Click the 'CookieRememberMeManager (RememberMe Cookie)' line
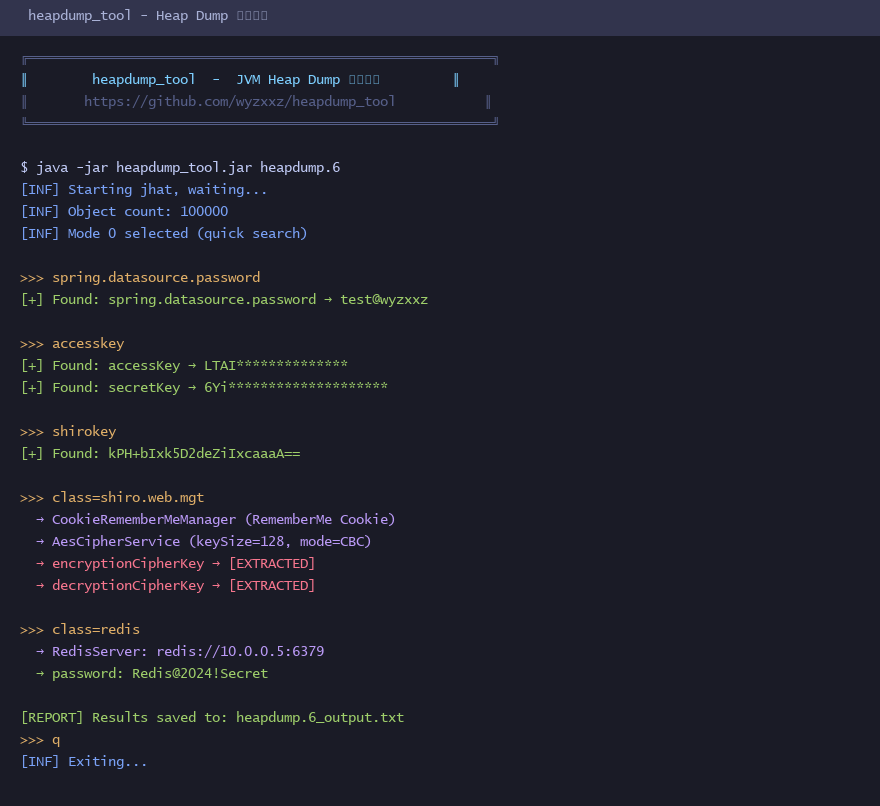Viewport: 880px width, 806px height. 216,520
